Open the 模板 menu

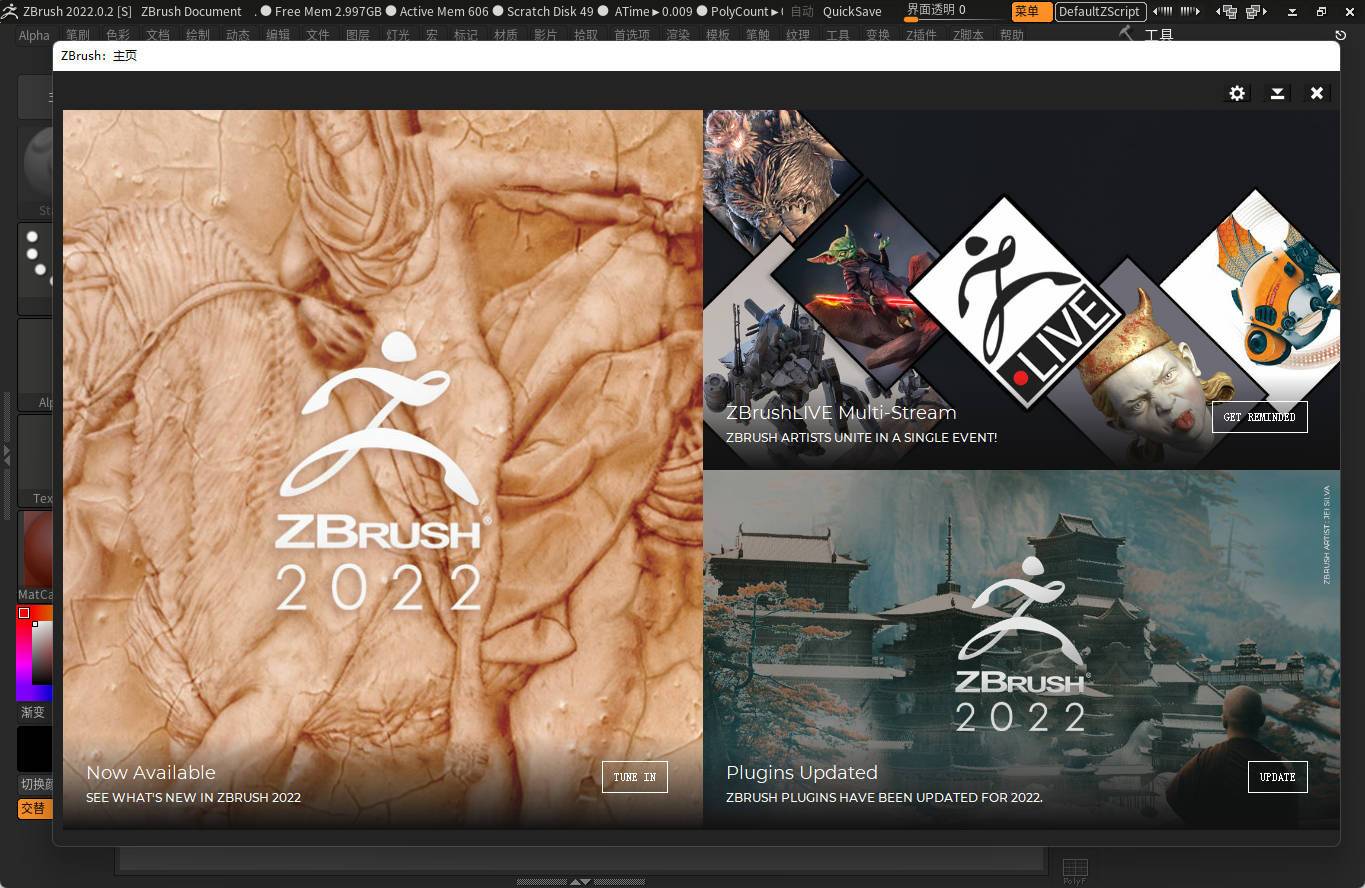(x=718, y=35)
